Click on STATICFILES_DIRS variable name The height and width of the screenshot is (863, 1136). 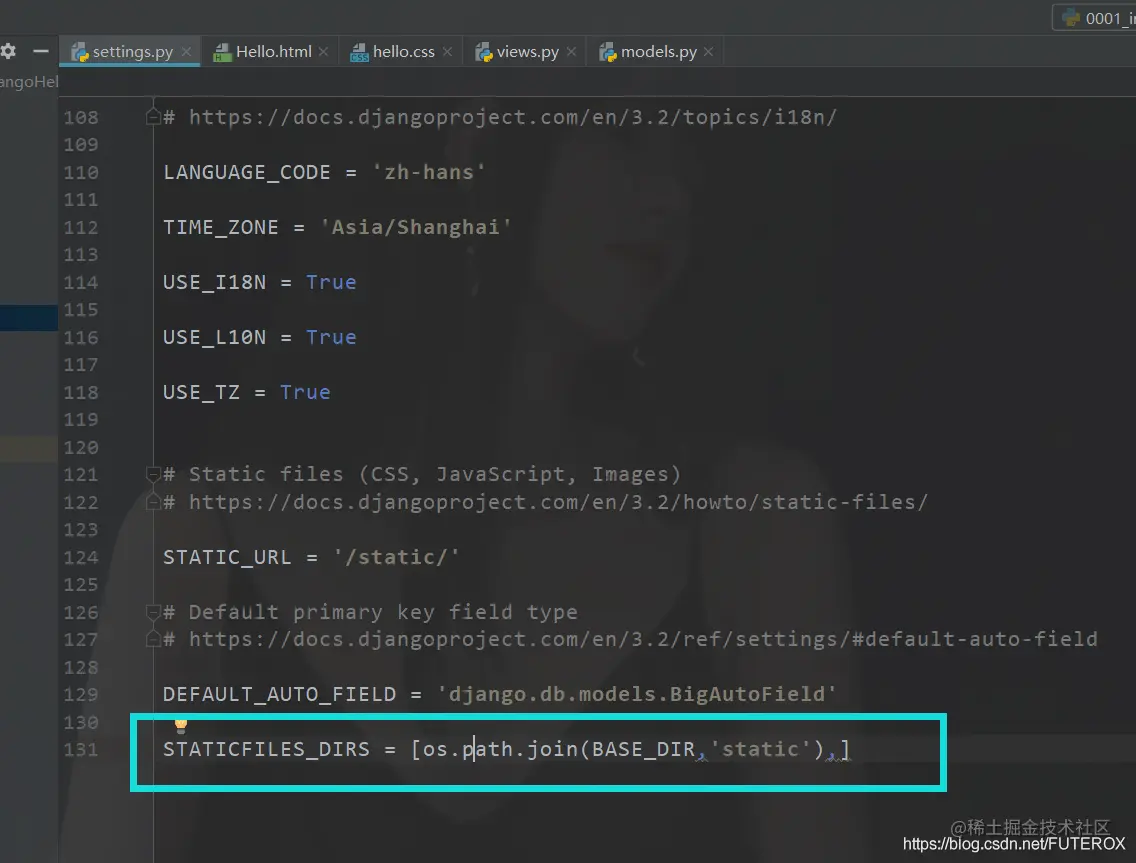coord(267,749)
